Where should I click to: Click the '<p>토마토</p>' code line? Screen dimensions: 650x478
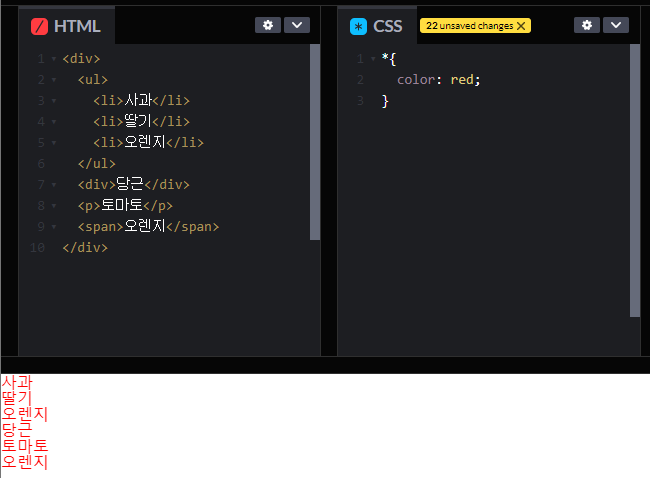click(125, 206)
